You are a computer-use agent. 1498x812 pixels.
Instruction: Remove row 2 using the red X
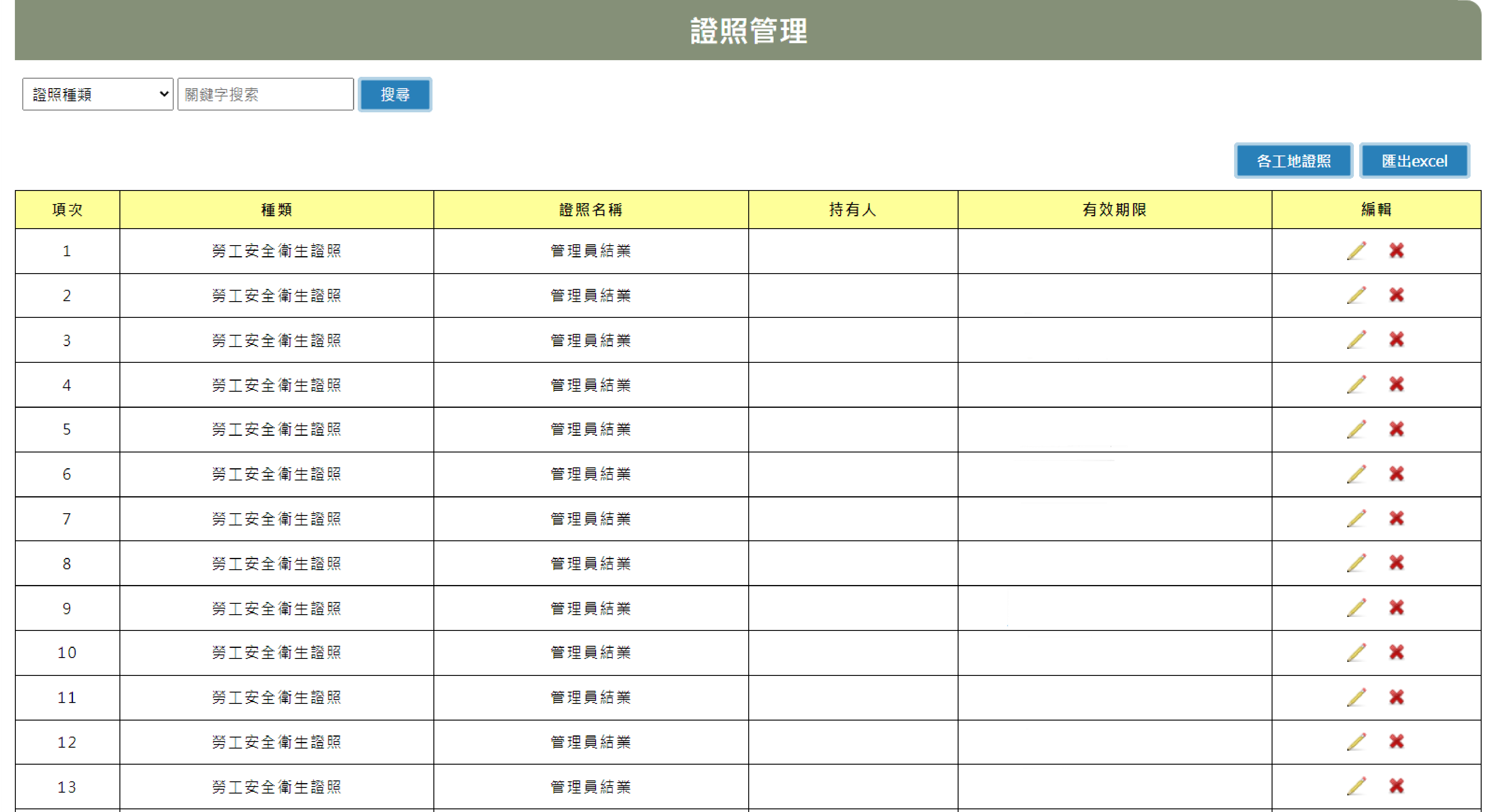(1396, 295)
